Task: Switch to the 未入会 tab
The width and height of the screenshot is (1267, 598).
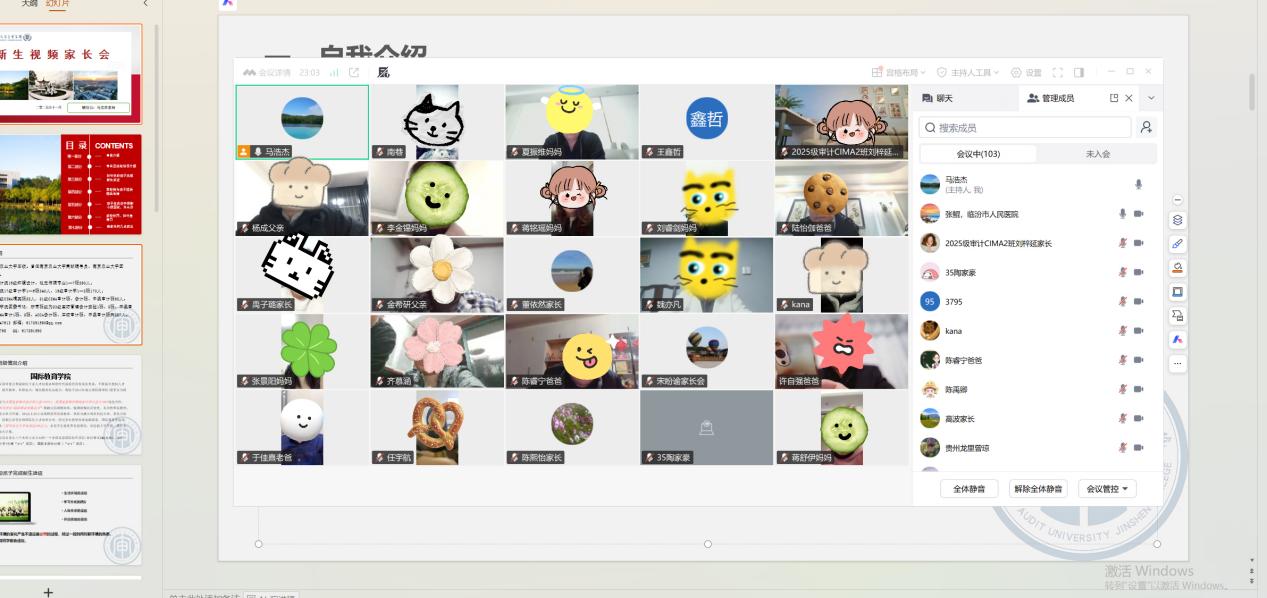Action: 1097,154
